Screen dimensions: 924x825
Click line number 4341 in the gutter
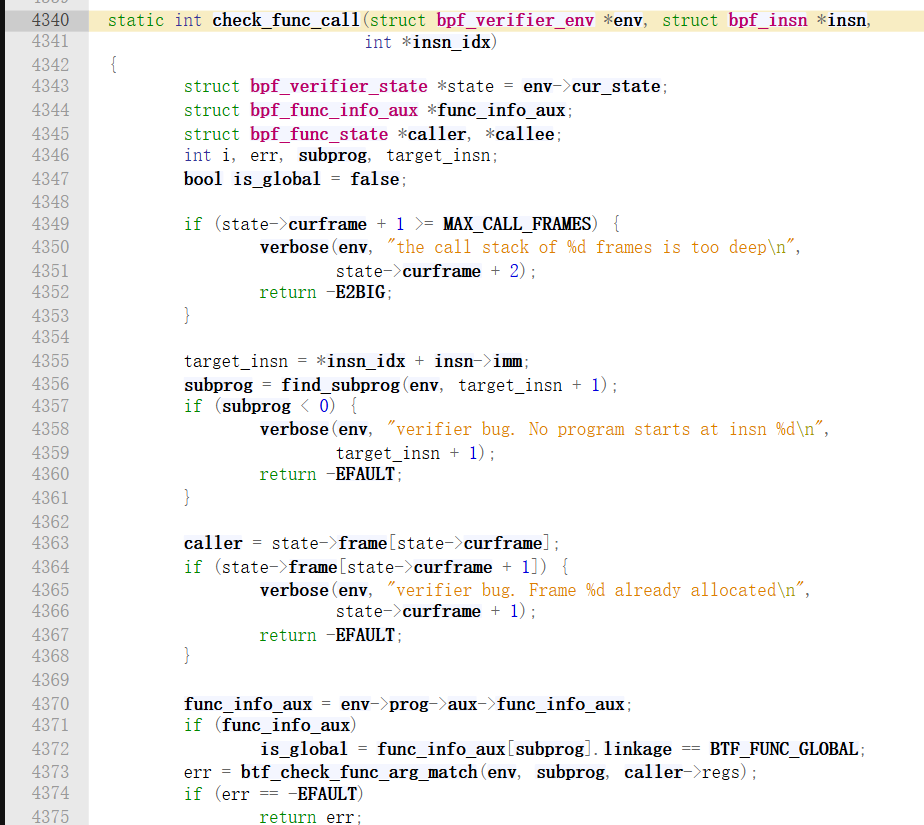[x=51, y=42]
